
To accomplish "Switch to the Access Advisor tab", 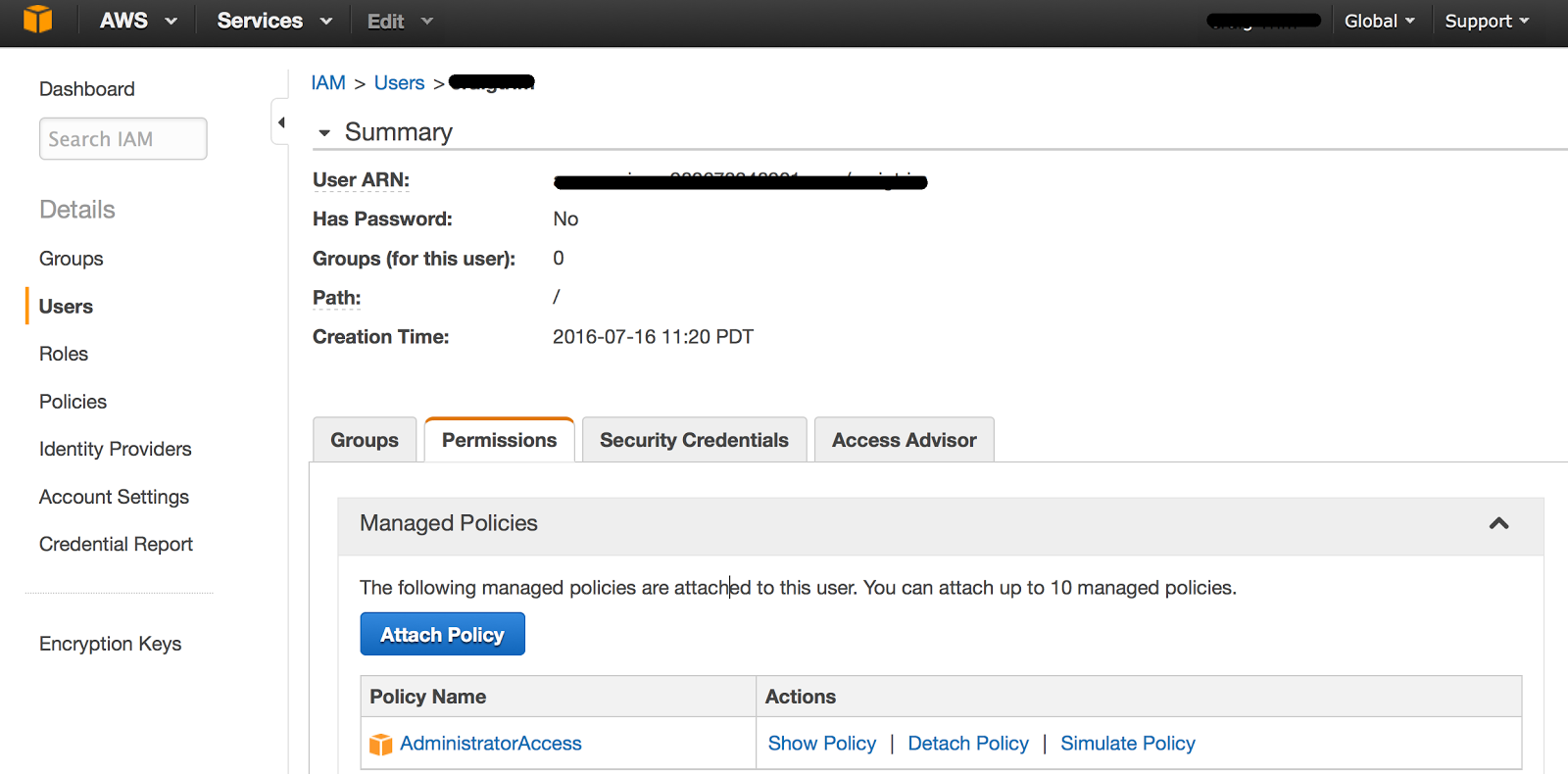I will [903, 439].
